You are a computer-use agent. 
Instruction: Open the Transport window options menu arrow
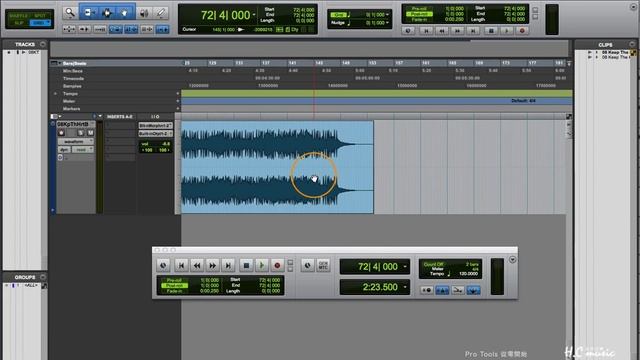coord(512,260)
